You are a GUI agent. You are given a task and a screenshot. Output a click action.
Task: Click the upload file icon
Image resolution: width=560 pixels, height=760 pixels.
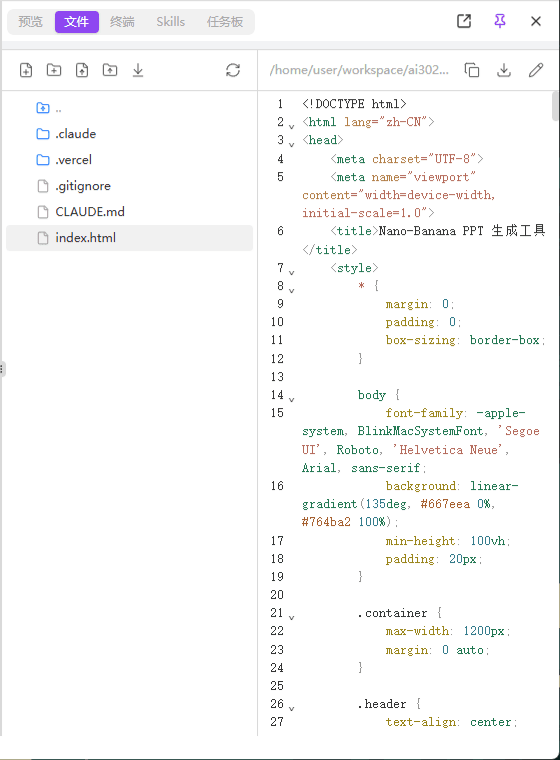tap(82, 70)
